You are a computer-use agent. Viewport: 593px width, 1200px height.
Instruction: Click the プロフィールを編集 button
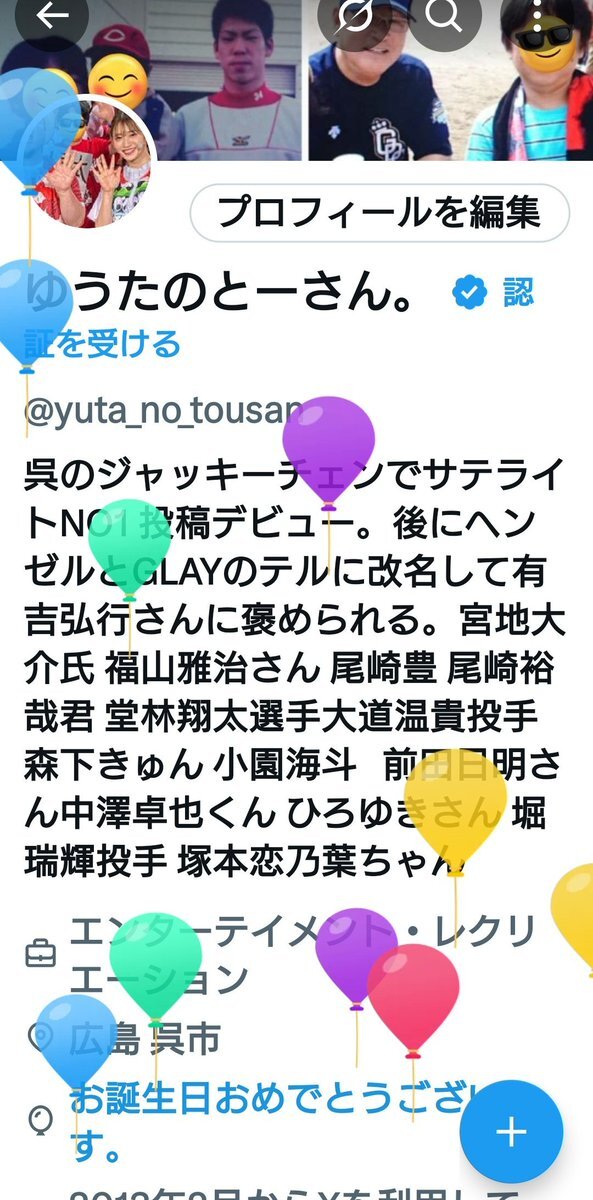[x=379, y=213]
